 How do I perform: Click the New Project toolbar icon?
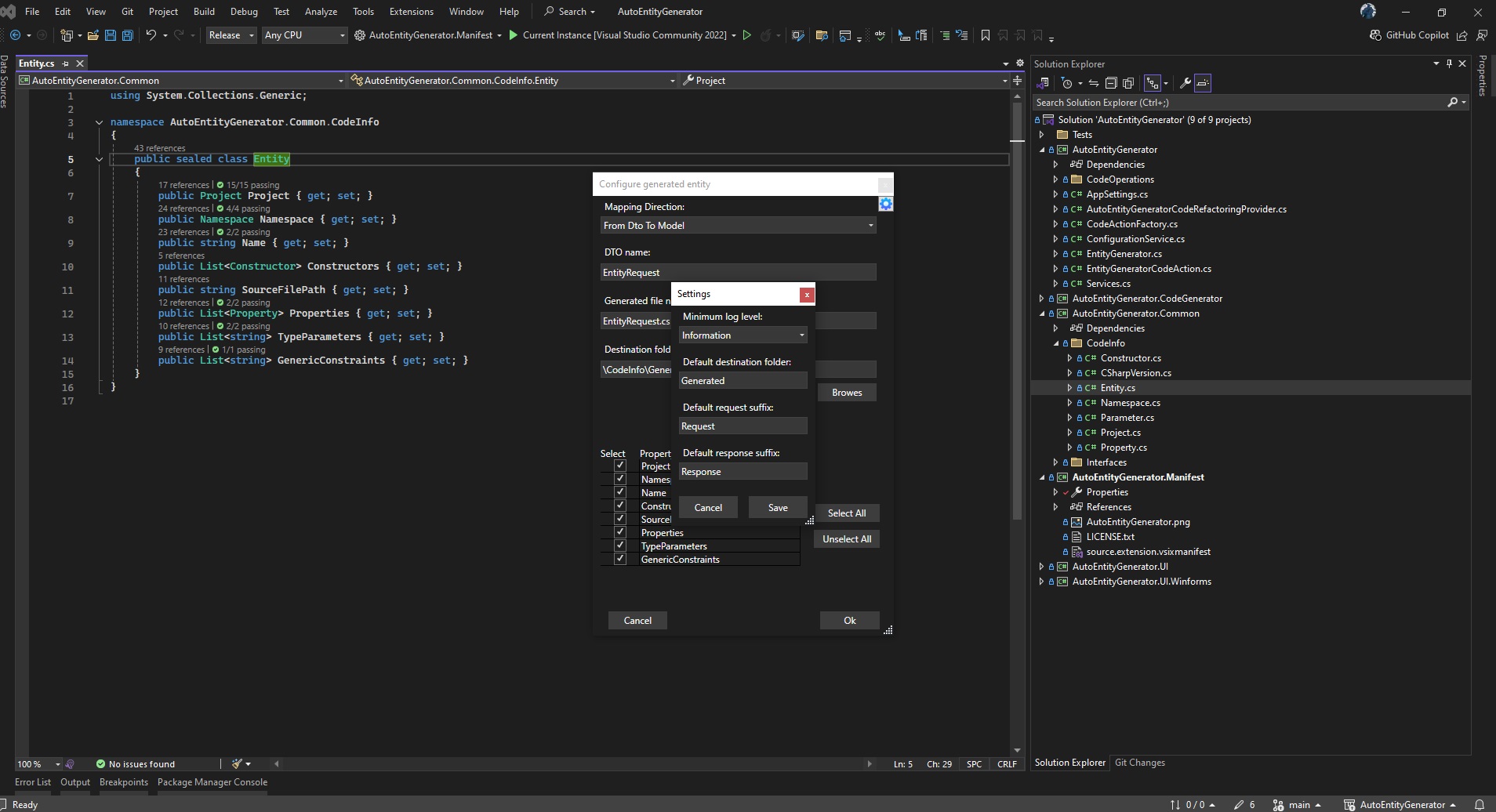coord(67,35)
